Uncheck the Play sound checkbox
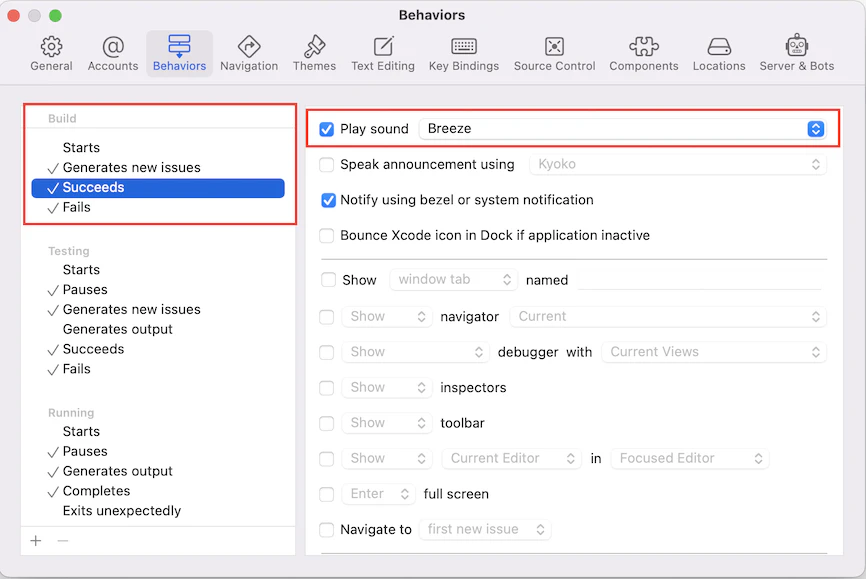The width and height of the screenshot is (866, 579). [x=326, y=129]
